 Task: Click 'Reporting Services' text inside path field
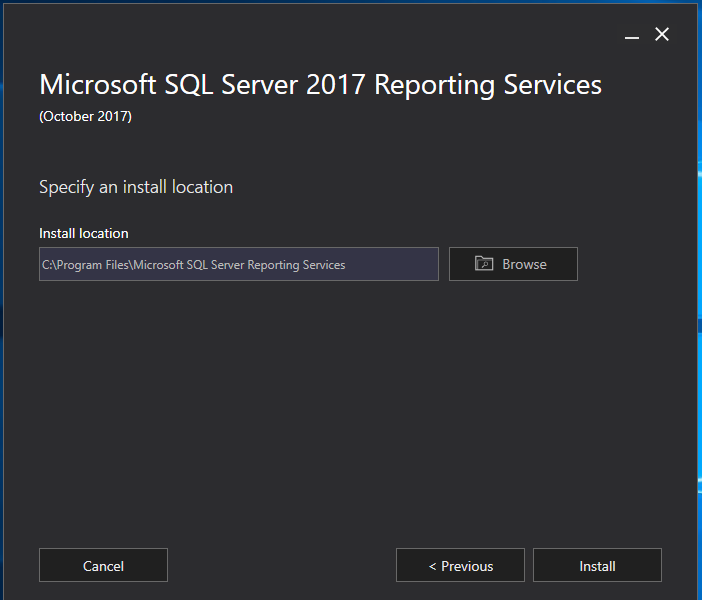tap(296, 265)
